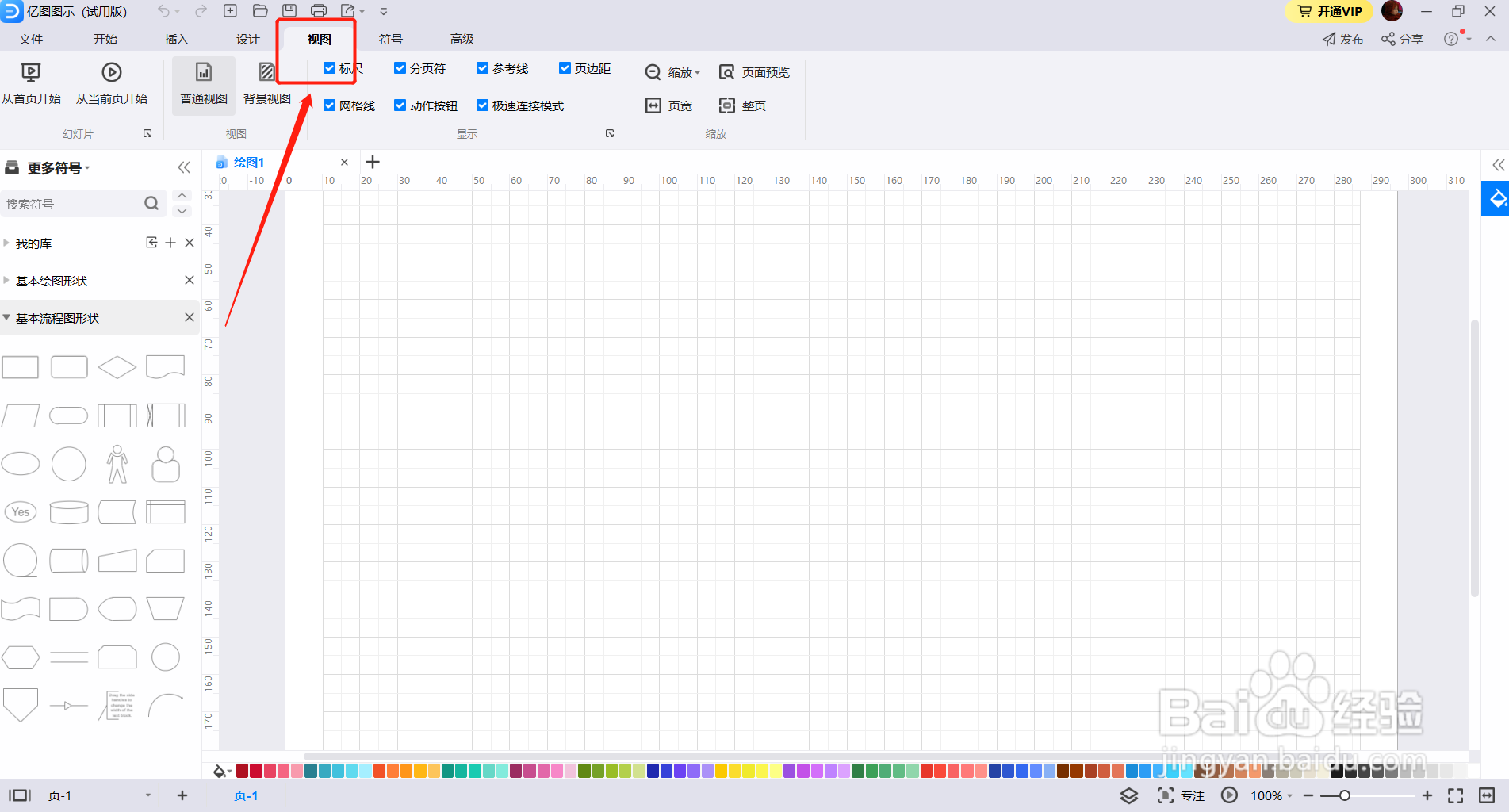Toggle focus mode (专注)
The width and height of the screenshot is (1509, 812).
click(x=1181, y=795)
